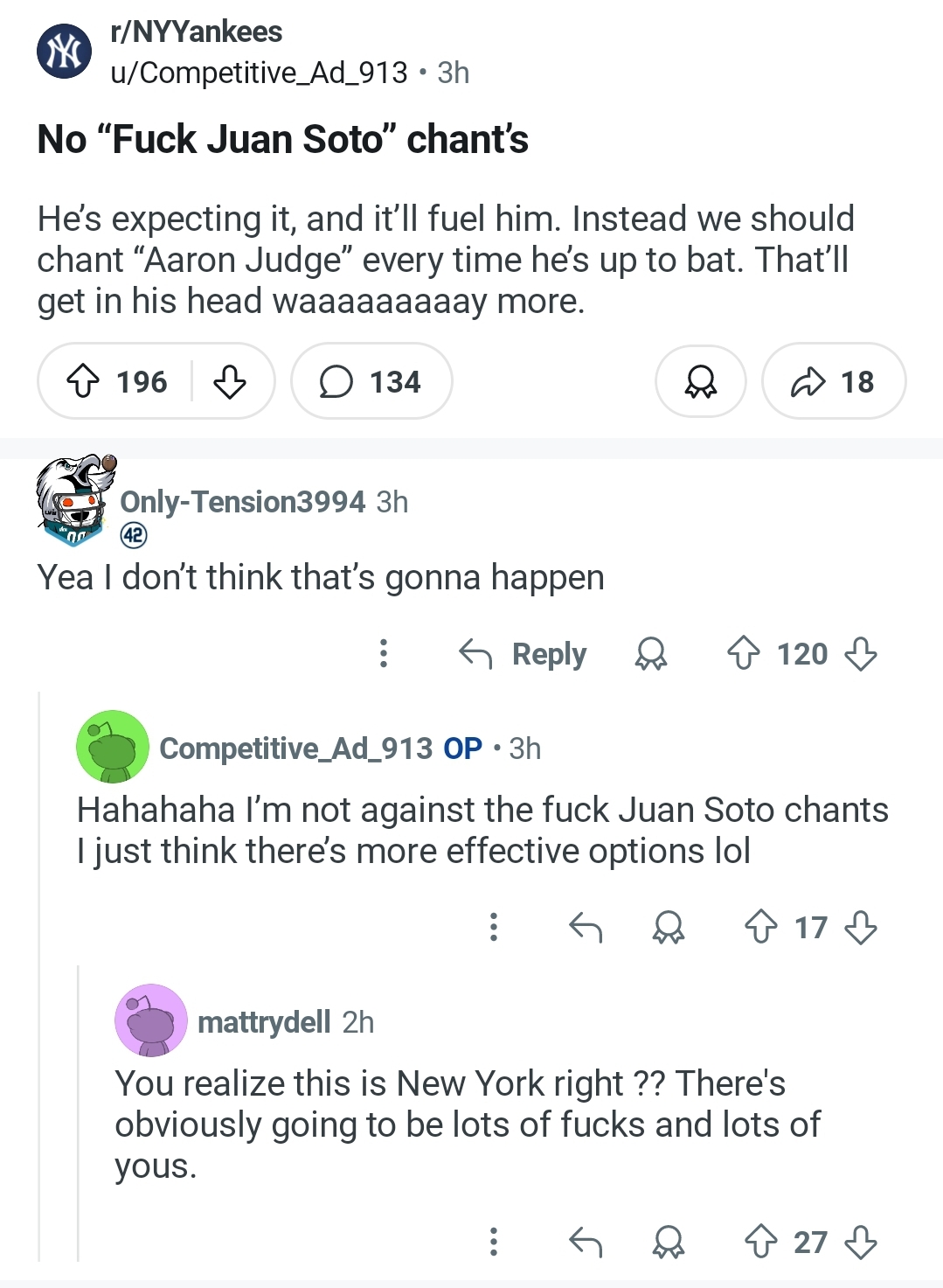943x1288 pixels.
Task: Open overflow menu on OP's reply comment
Action: coord(494,927)
